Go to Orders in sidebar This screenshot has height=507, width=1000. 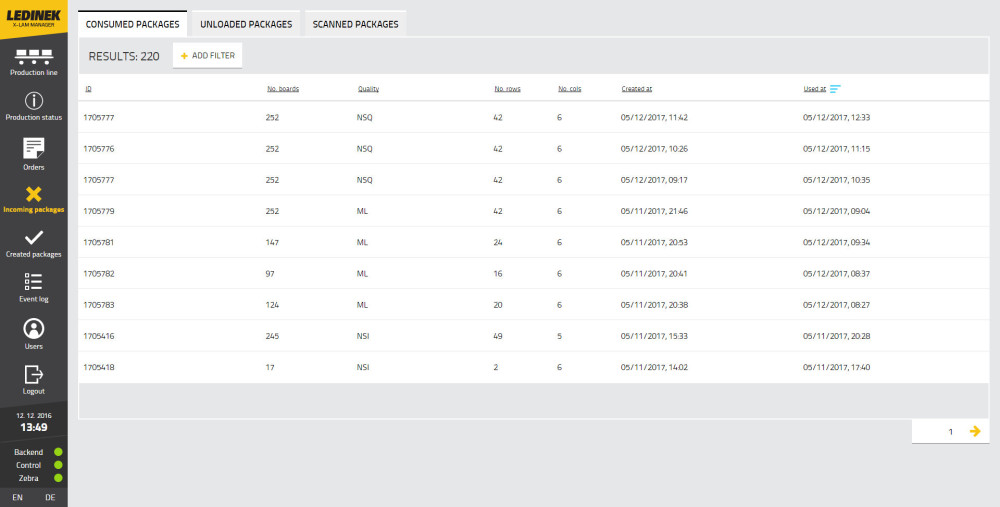[34, 148]
